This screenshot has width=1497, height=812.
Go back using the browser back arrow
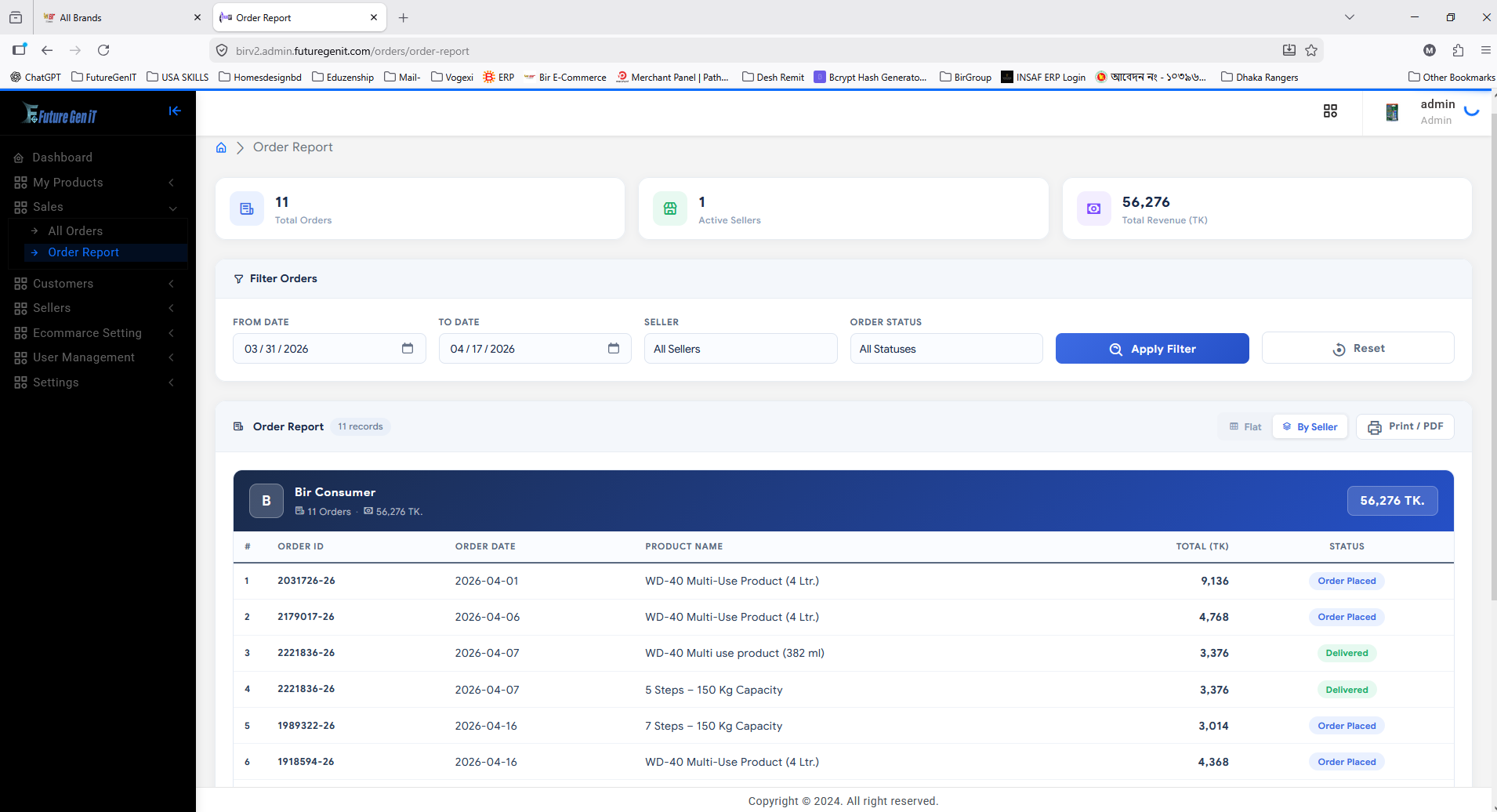click(47, 50)
